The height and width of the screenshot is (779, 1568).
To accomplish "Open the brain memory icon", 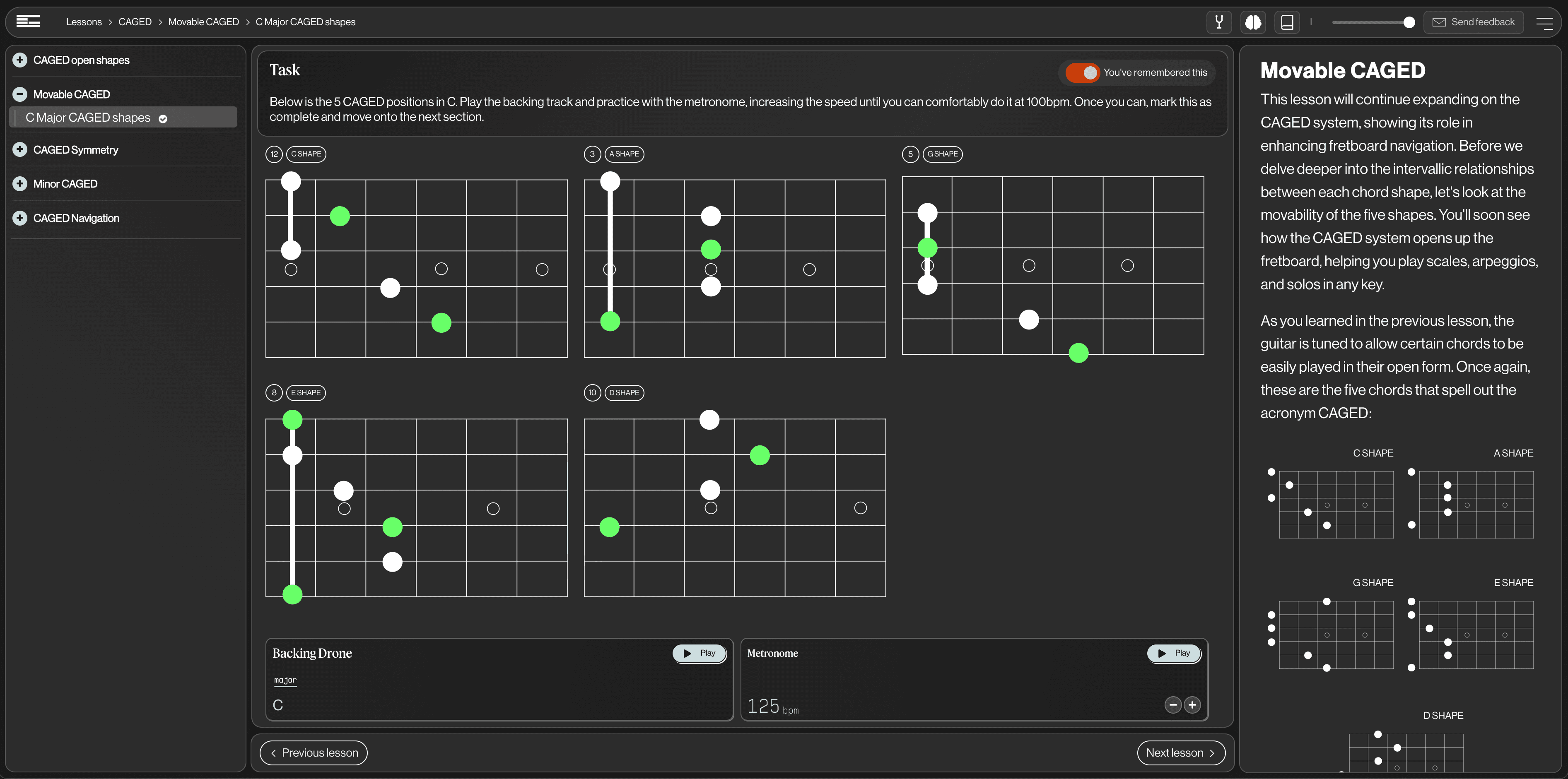I will pos(1253,22).
